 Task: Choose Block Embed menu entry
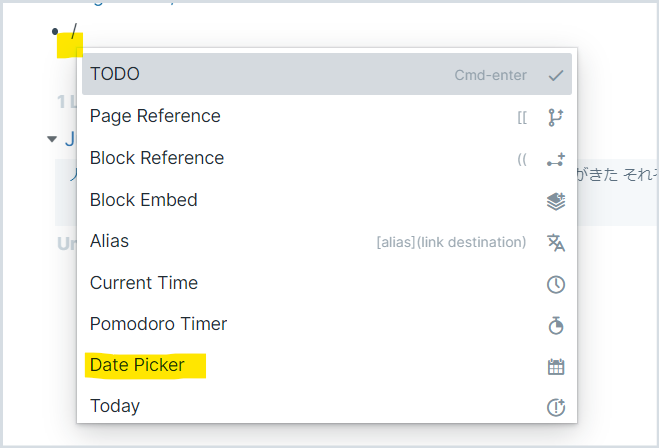pyautogui.click(x=327, y=200)
